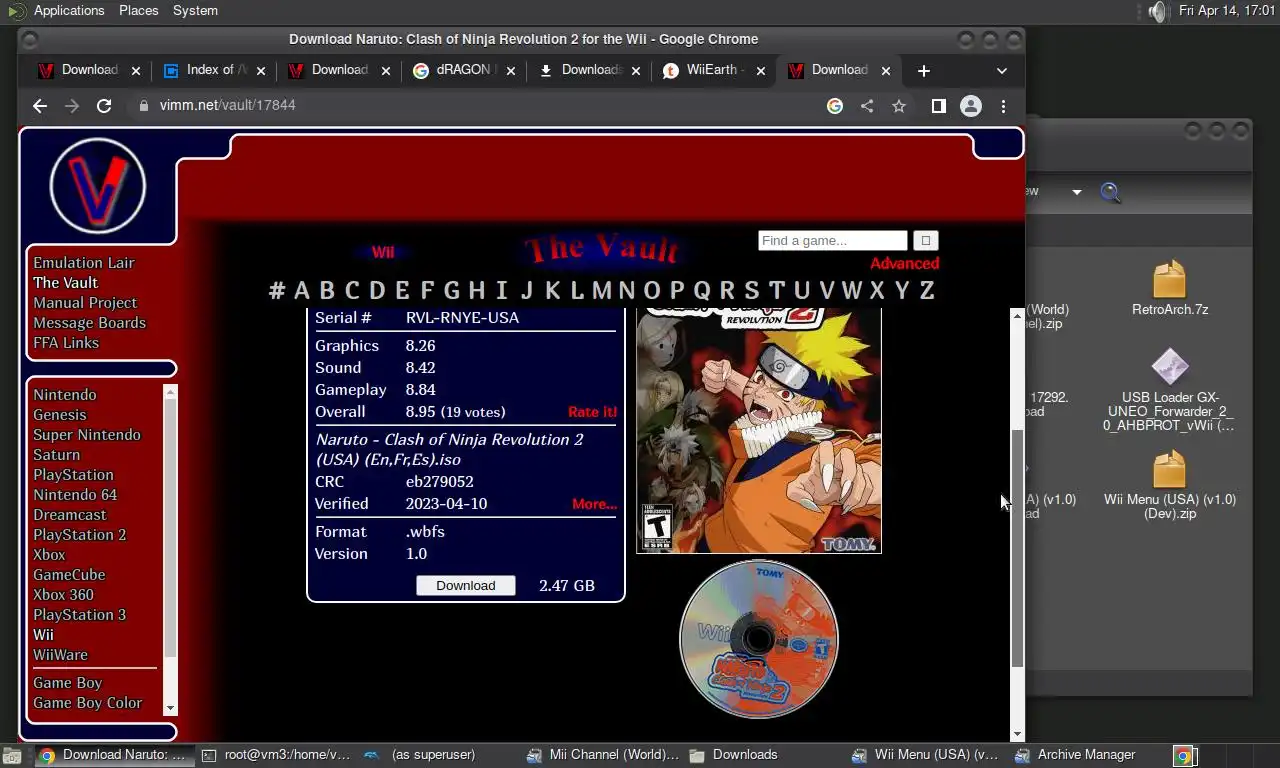Open Chrome profile avatar
This screenshot has height=768, width=1280.
pos(970,105)
